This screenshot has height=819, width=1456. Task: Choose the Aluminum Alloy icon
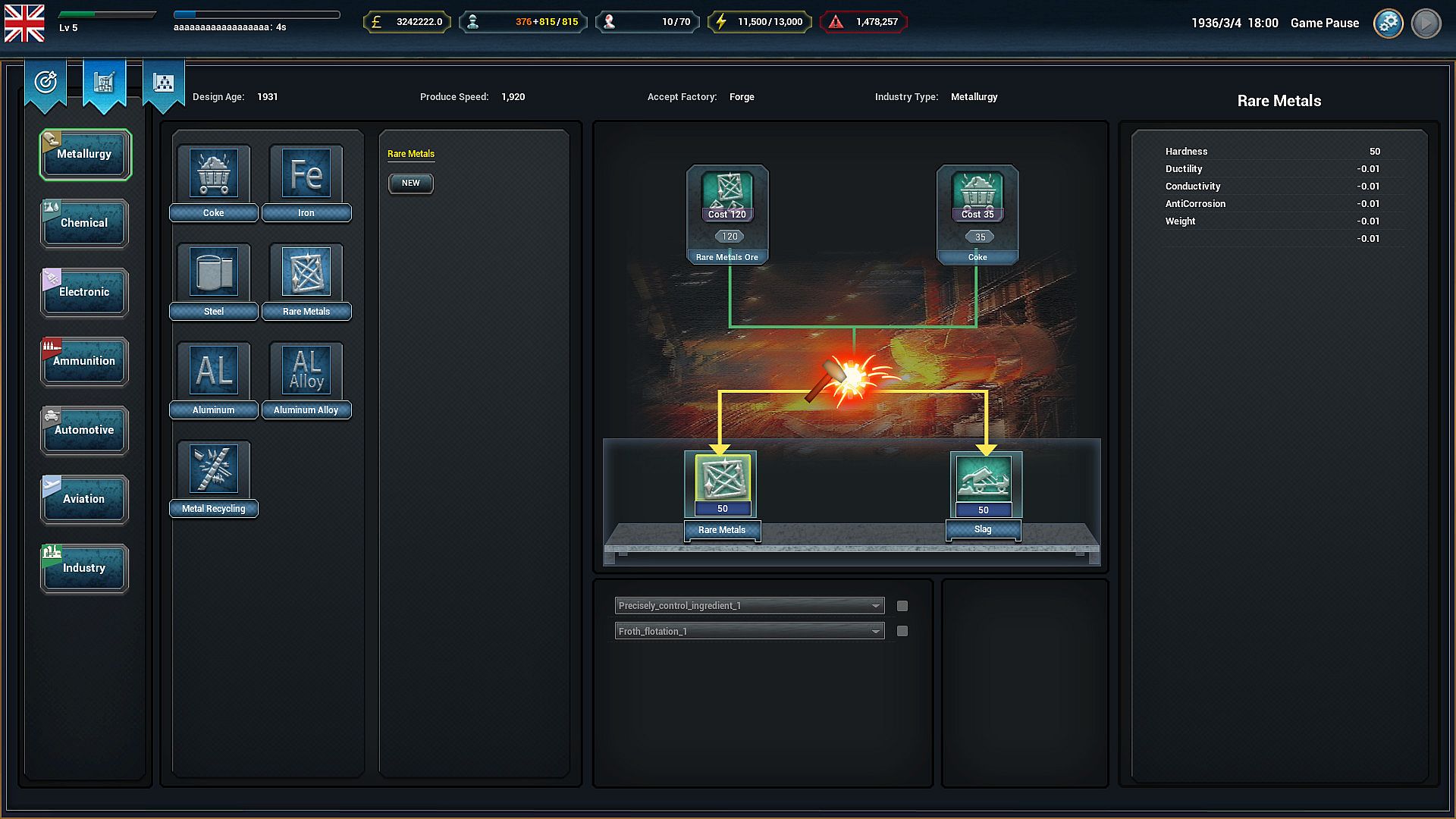[306, 371]
